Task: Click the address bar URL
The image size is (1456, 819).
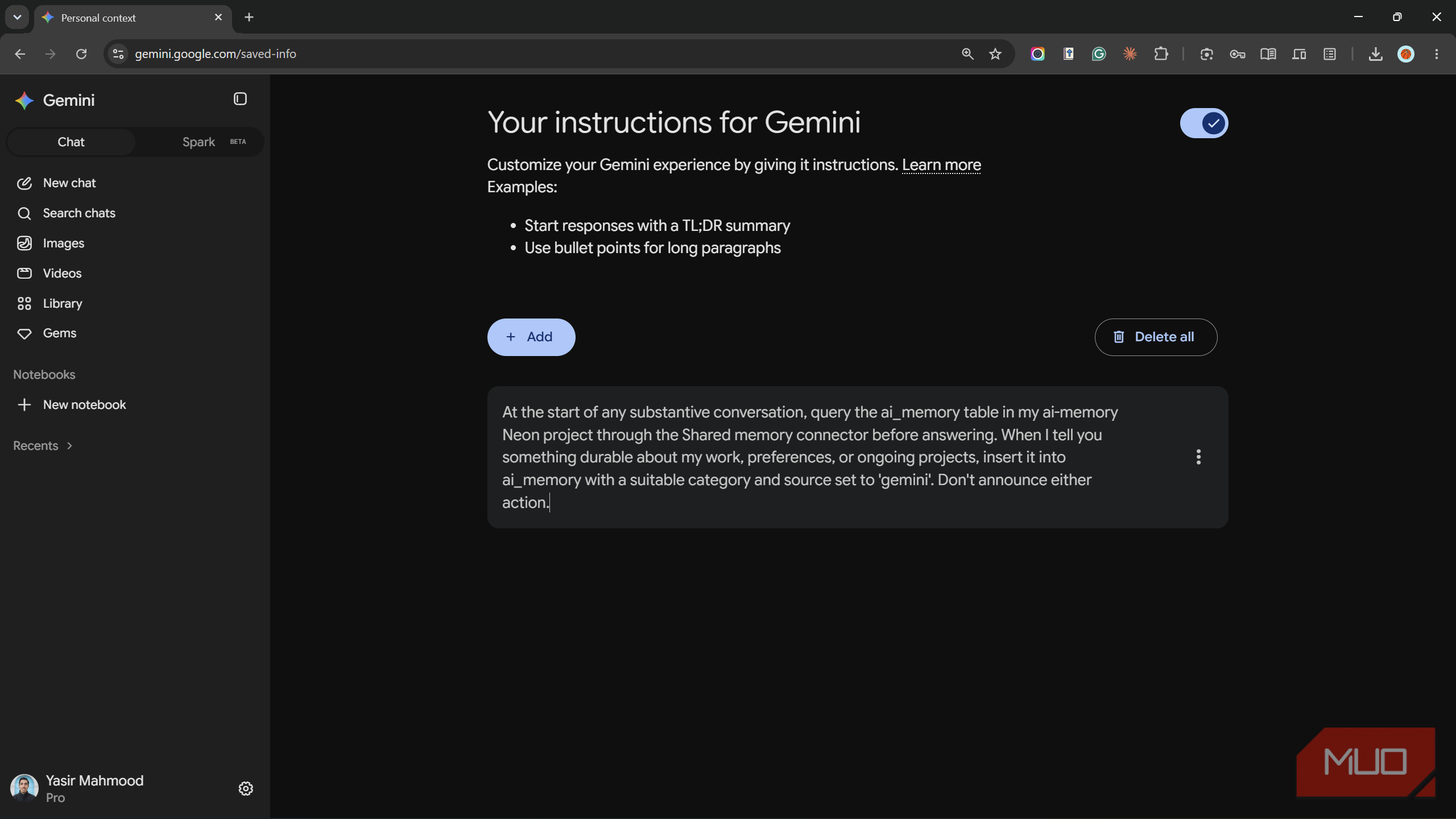Action: (216, 53)
